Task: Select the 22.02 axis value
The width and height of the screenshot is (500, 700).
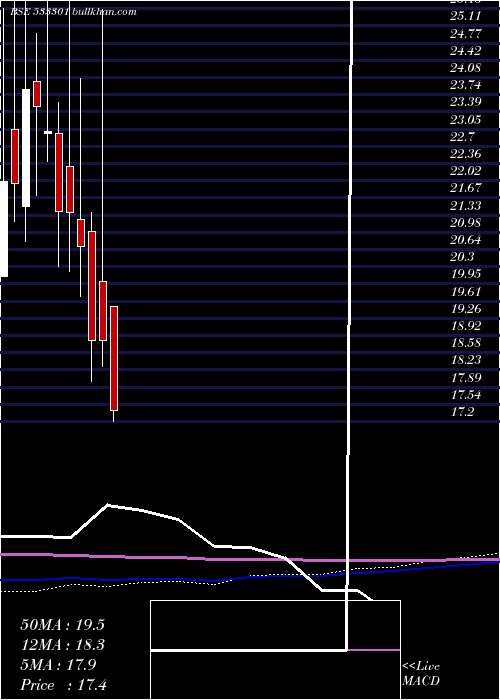Action: tap(465, 171)
